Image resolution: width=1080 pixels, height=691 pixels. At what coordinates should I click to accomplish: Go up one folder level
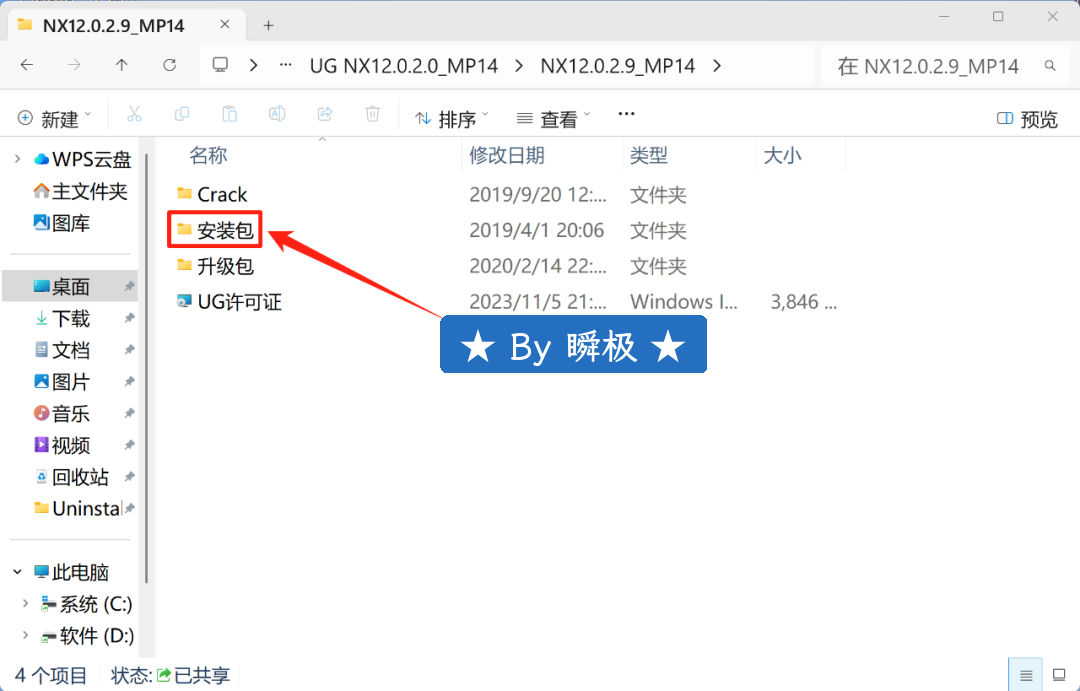(x=122, y=65)
